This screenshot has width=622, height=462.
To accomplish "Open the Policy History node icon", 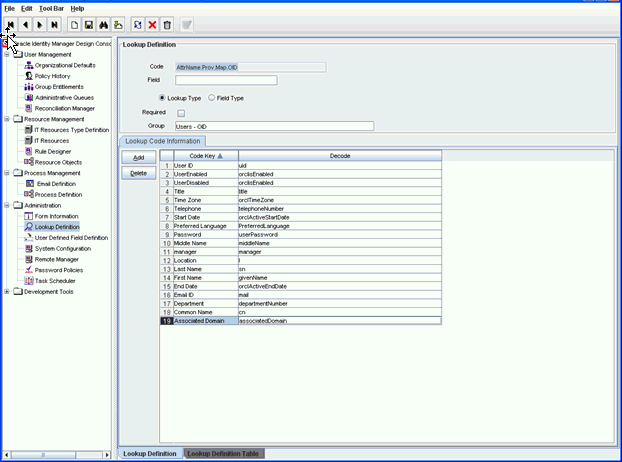I will pos(29,76).
